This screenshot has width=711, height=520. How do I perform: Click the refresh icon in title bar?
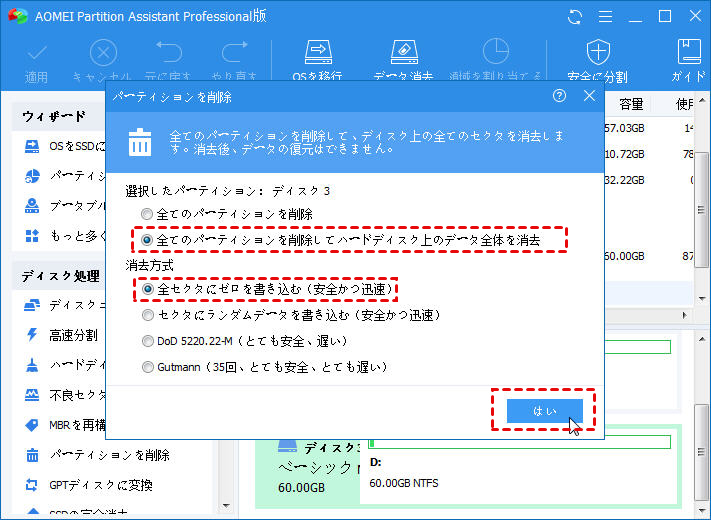click(x=575, y=17)
